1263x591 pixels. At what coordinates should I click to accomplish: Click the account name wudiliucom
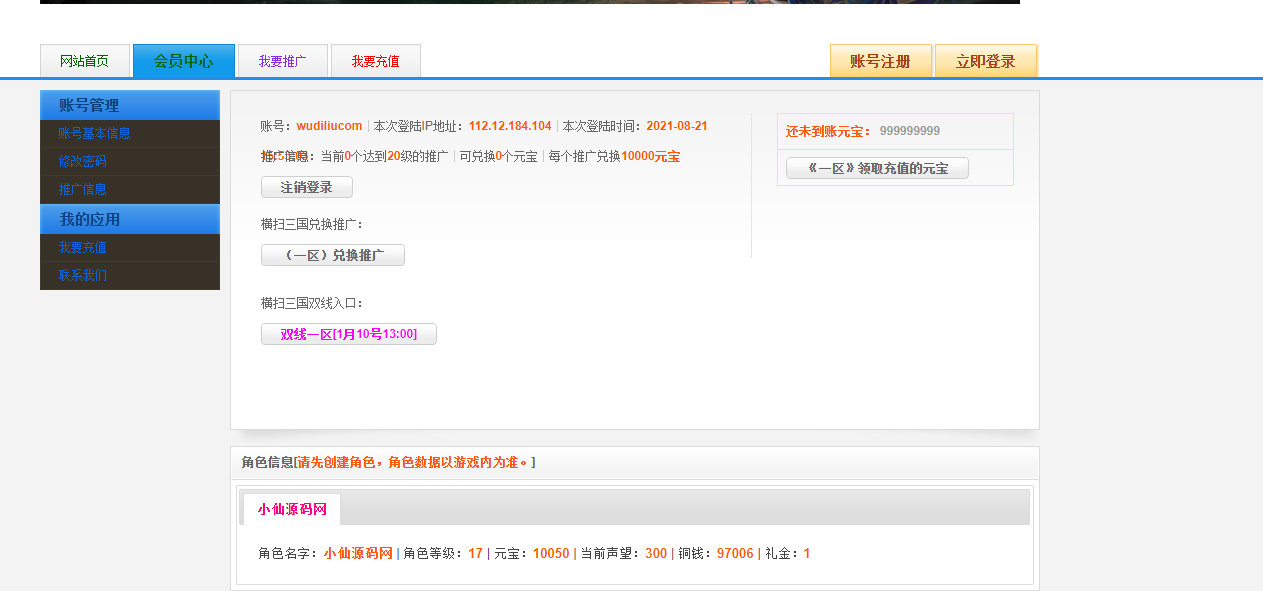pos(329,126)
